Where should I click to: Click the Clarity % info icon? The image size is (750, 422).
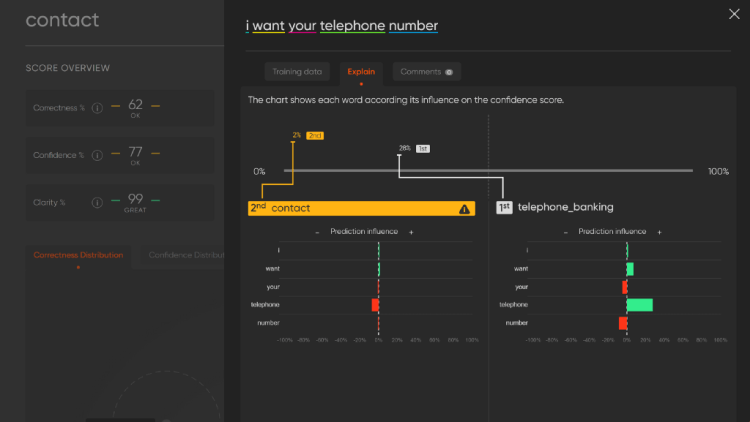pyautogui.click(x=97, y=202)
